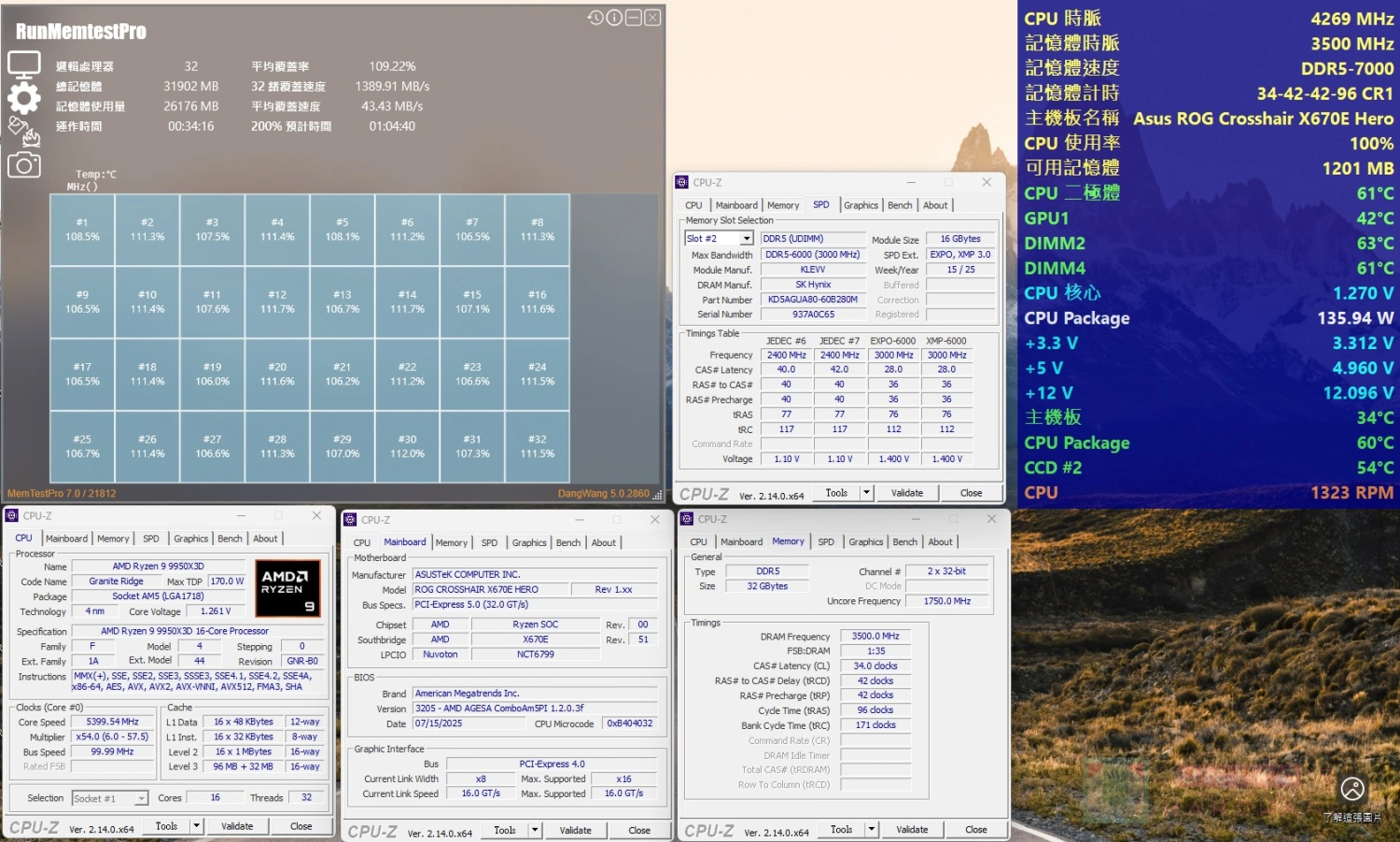Switch to Graphics tab in the SPD window
This screenshot has height=842, width=1400.
[861, 205]
